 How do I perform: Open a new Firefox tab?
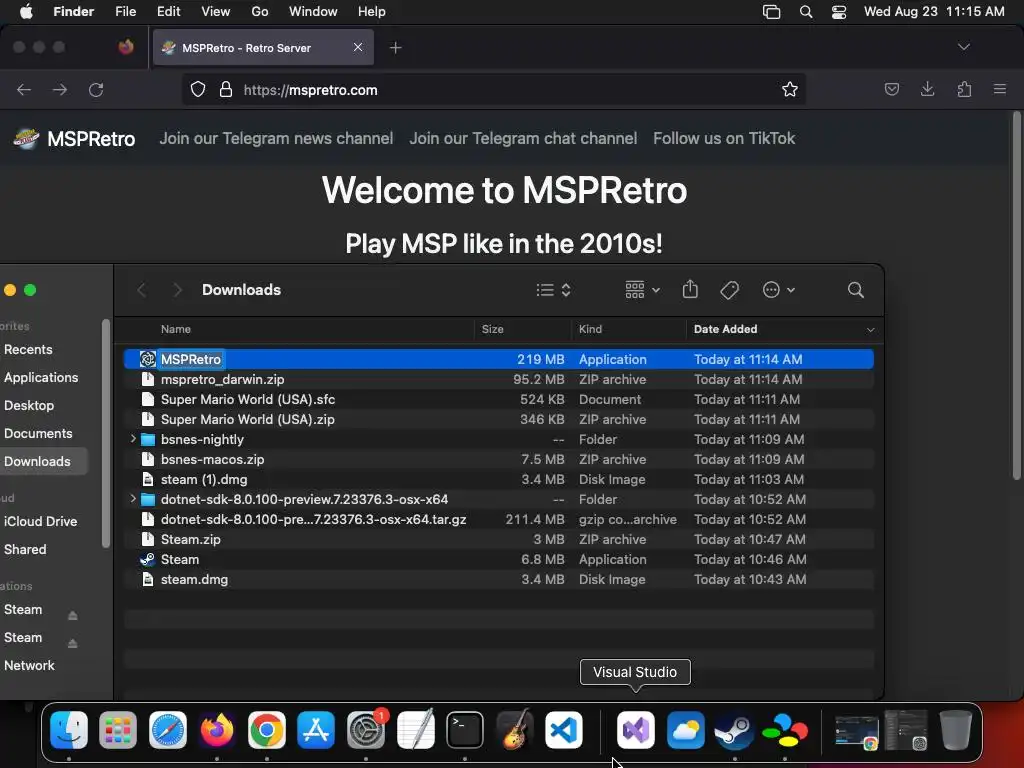395,47
